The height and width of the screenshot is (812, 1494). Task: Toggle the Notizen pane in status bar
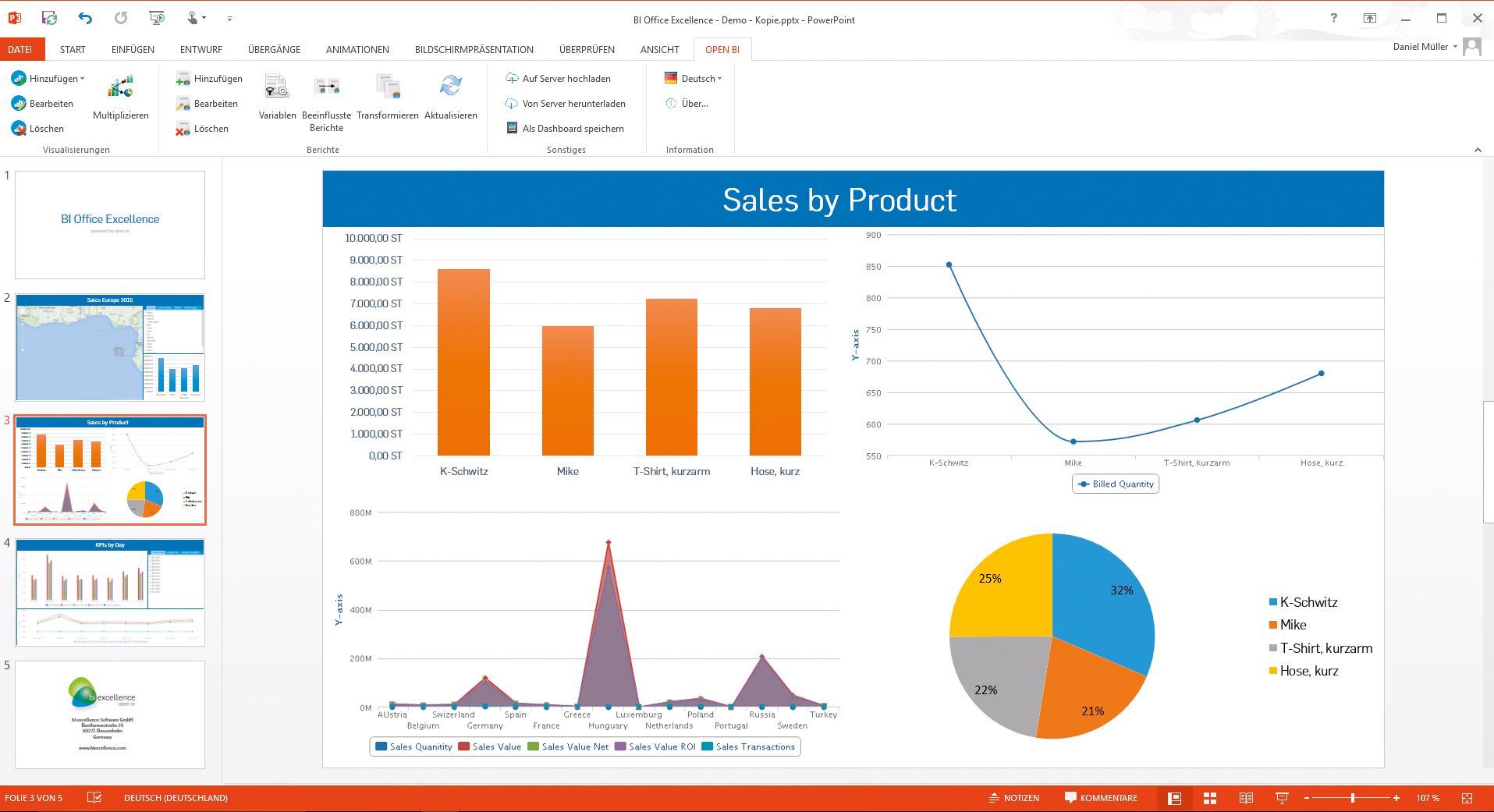coord(1013,798)
